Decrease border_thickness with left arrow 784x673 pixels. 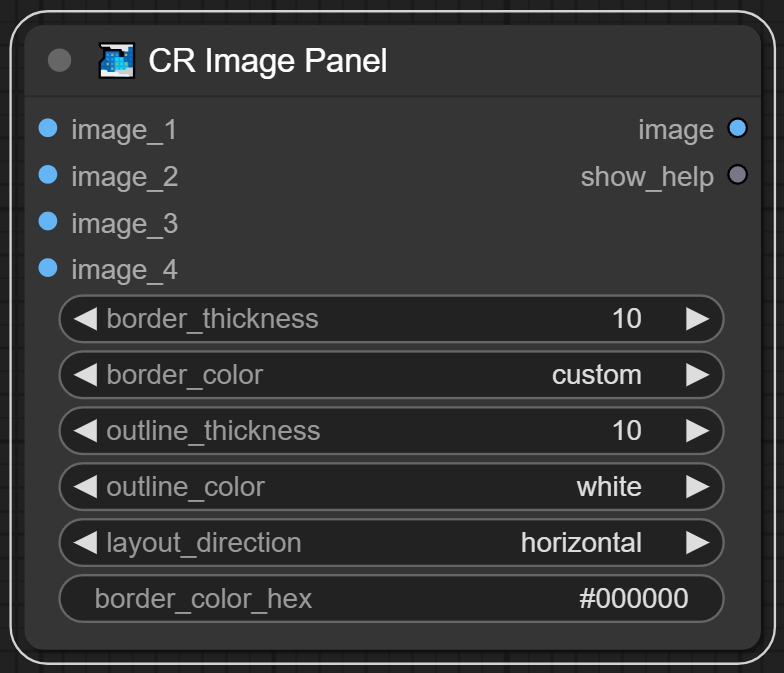pyautogui.click(x=86, y=319)
